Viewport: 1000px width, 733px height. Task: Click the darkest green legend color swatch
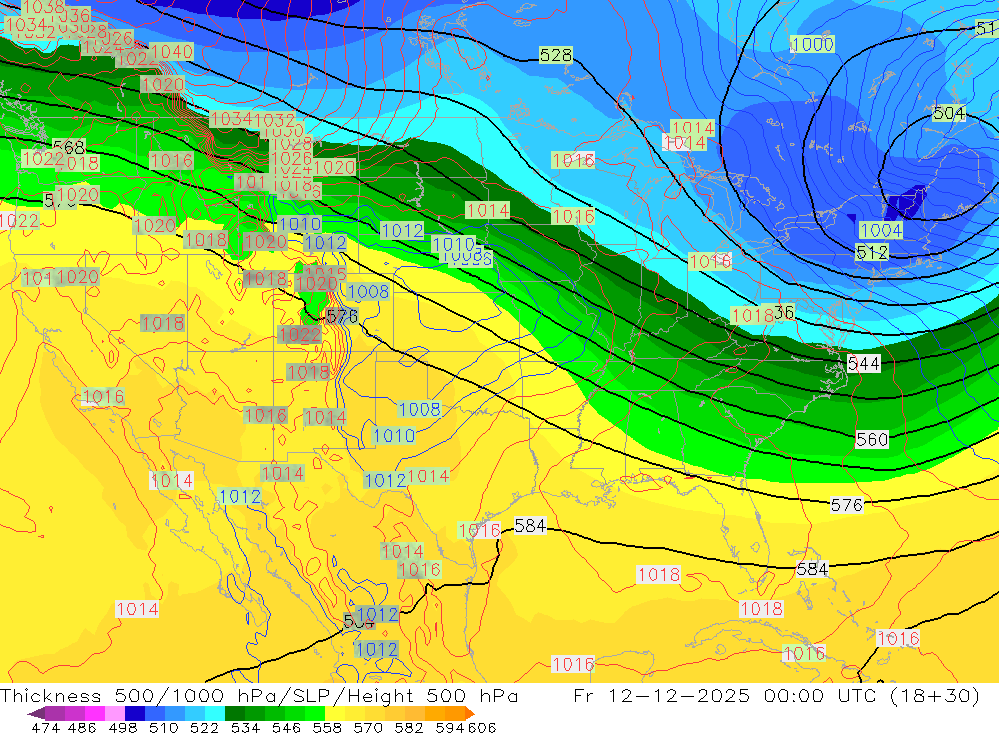pos(235,713)
